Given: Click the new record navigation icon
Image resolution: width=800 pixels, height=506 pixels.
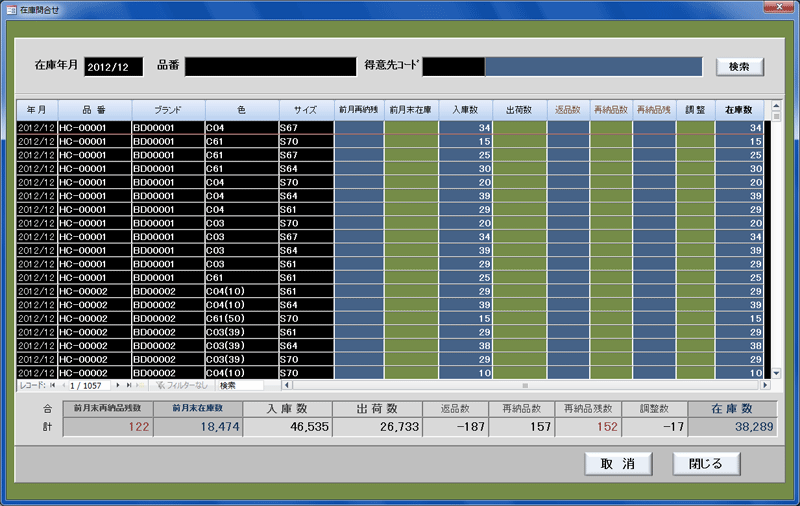Looking at the screenshot, I should [x=140, y=386].
